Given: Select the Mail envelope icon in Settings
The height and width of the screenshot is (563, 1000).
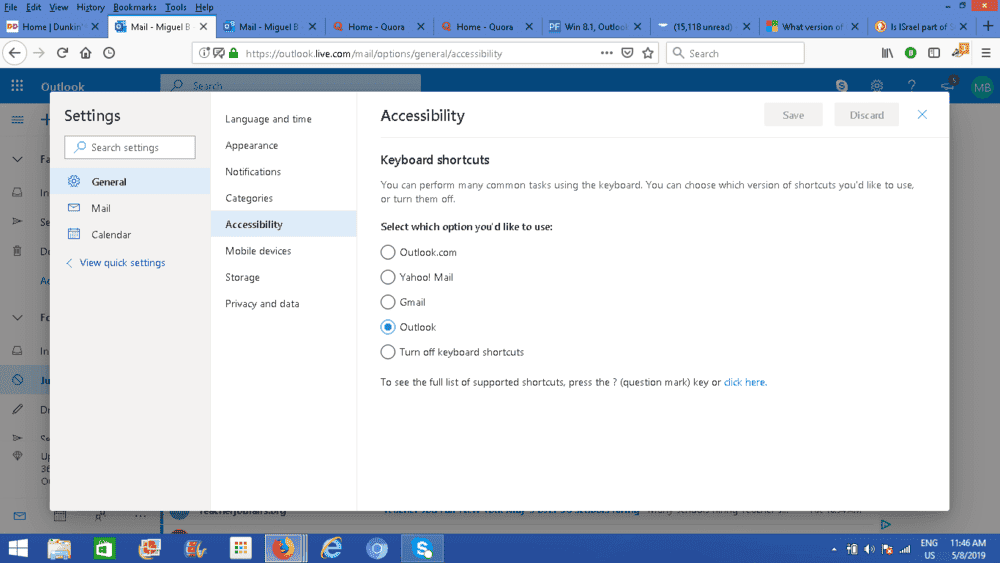Looking at the screenshot, I should tap(74, 208).
